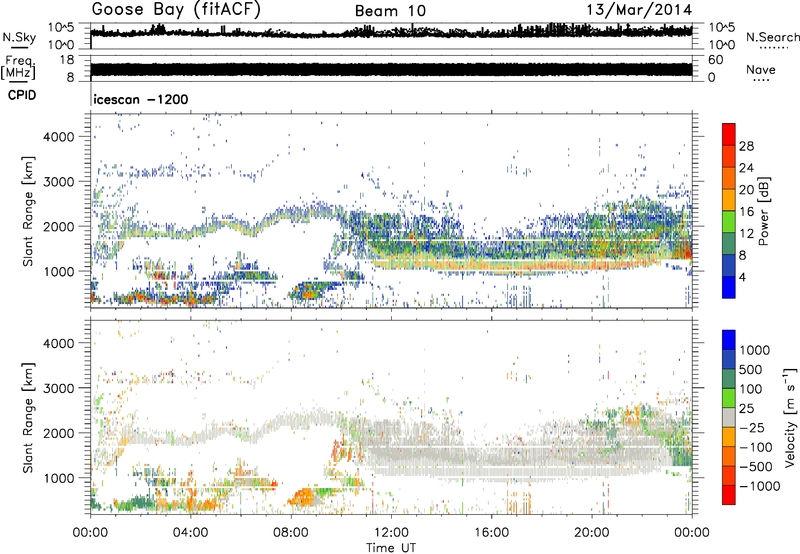800x554 pixels.
Task: Click the '18' tick on the frequency axis
Action: [67, 60]
